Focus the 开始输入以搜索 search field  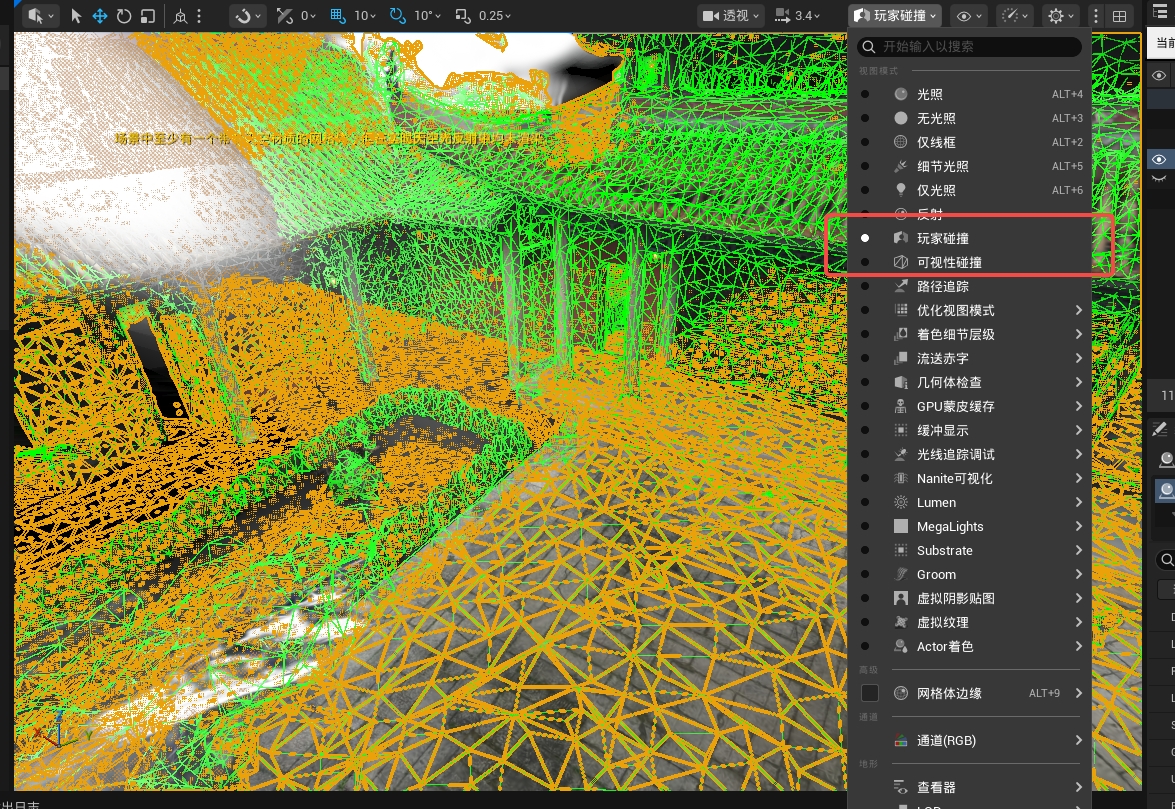coord(969,46)
